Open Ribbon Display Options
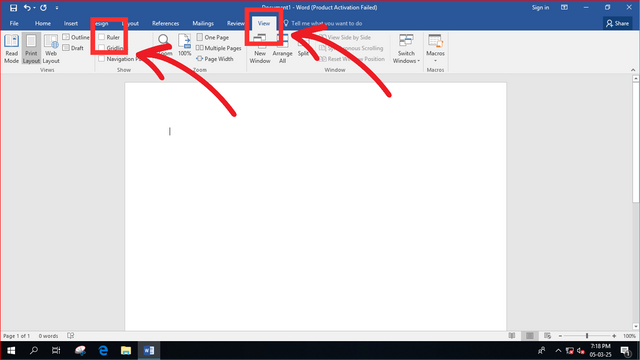640x360 pixels. [x=564, y=7]
